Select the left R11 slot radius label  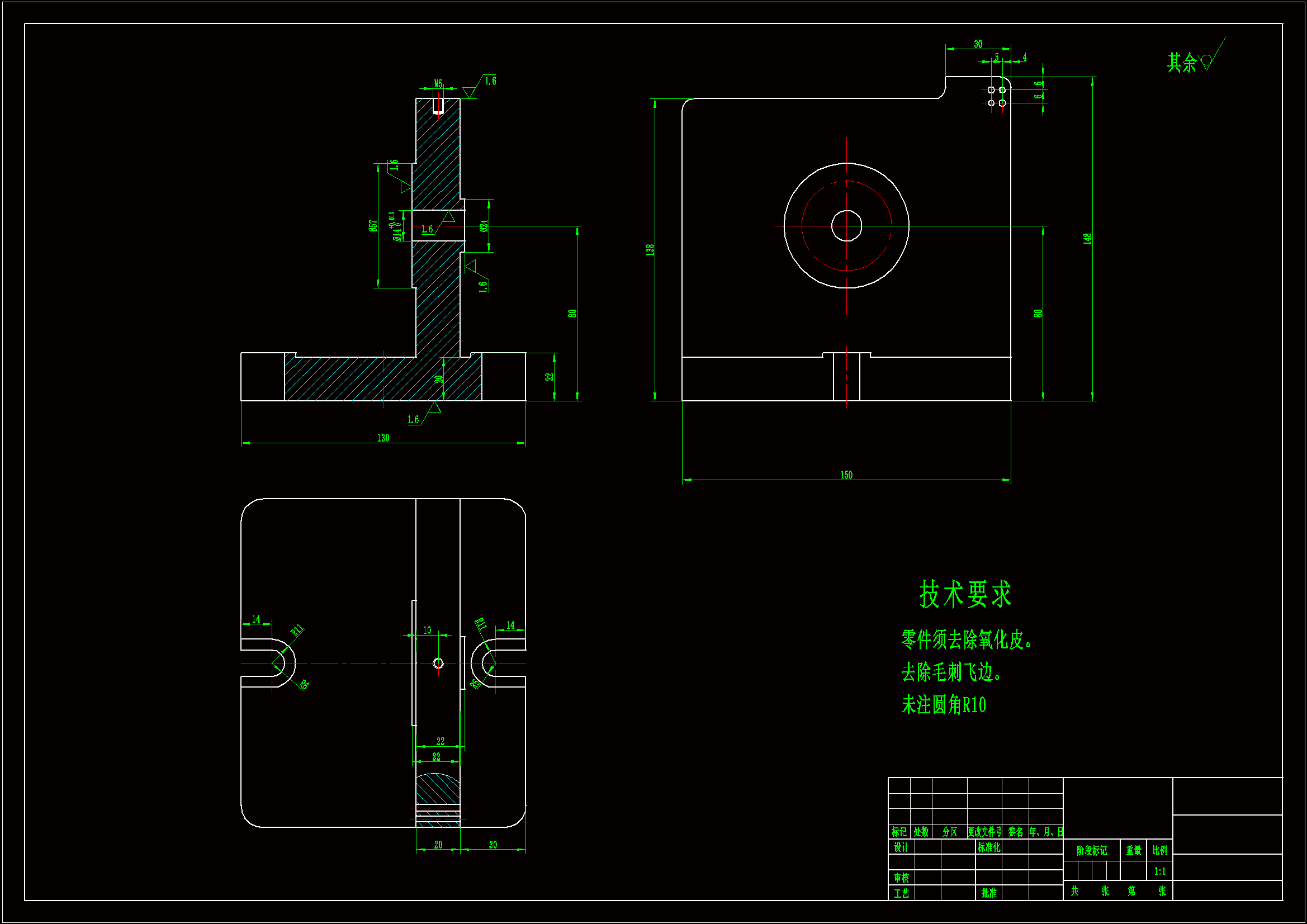297,630
